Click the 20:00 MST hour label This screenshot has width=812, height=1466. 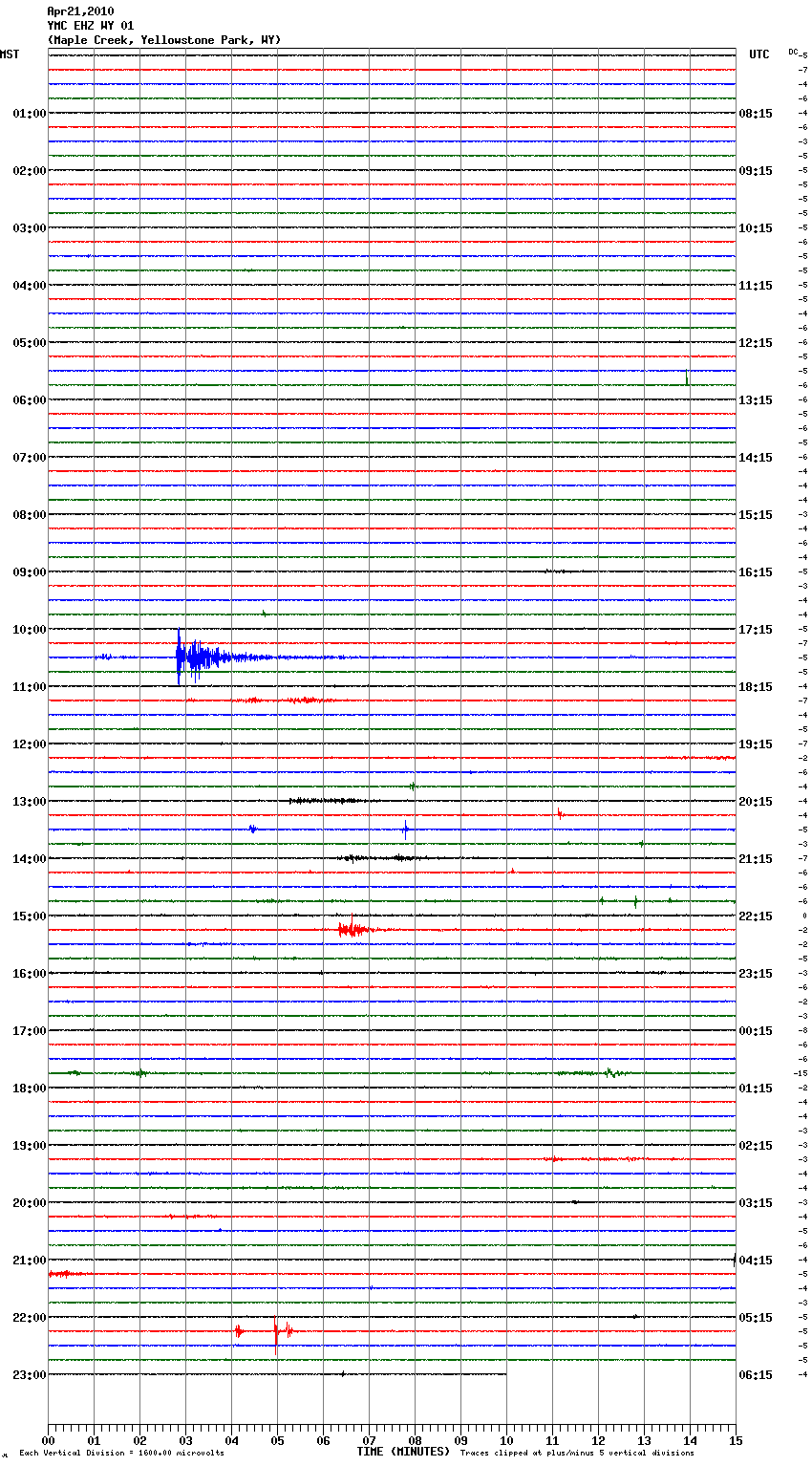tap(30, 1203)
